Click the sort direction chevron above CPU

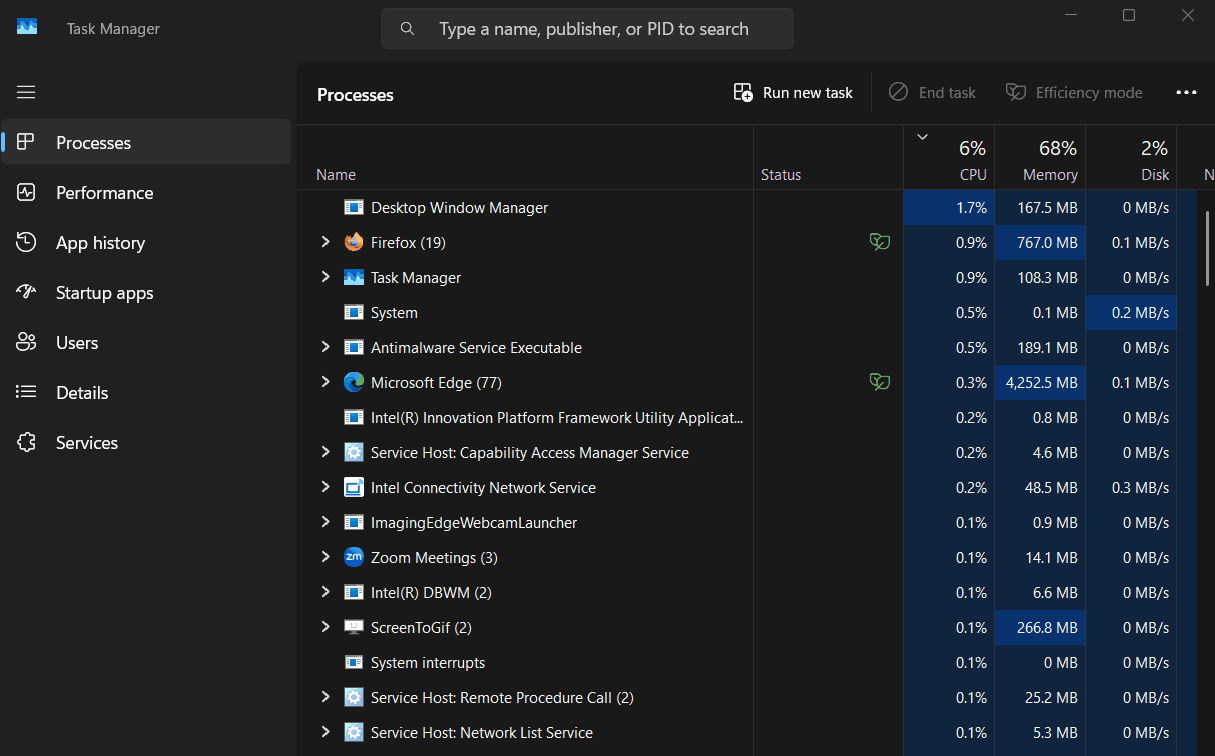pos(922,137)
